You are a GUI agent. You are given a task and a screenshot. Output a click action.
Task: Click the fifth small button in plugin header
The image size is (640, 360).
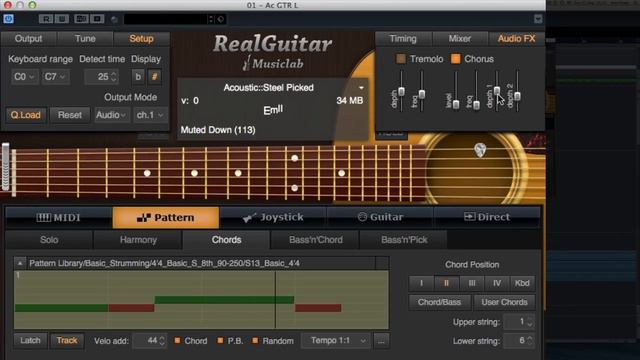(97, 19)
